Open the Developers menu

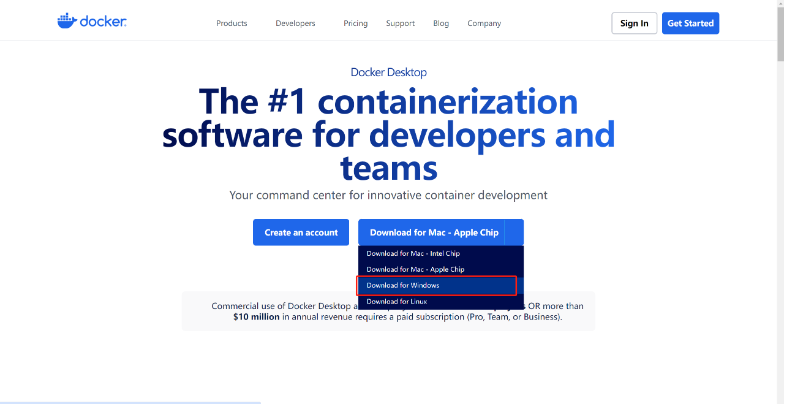pos(295,23)
